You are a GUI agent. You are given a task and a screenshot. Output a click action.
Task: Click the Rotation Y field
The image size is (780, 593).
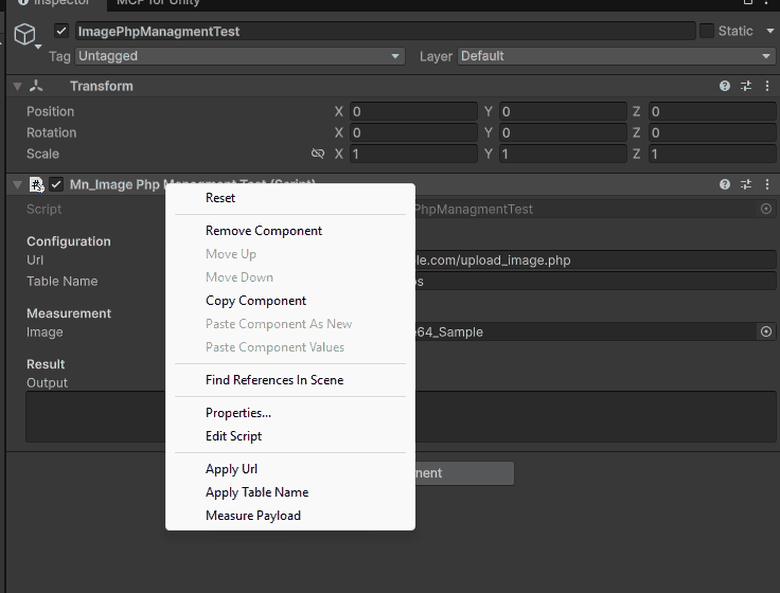point(563,133)
